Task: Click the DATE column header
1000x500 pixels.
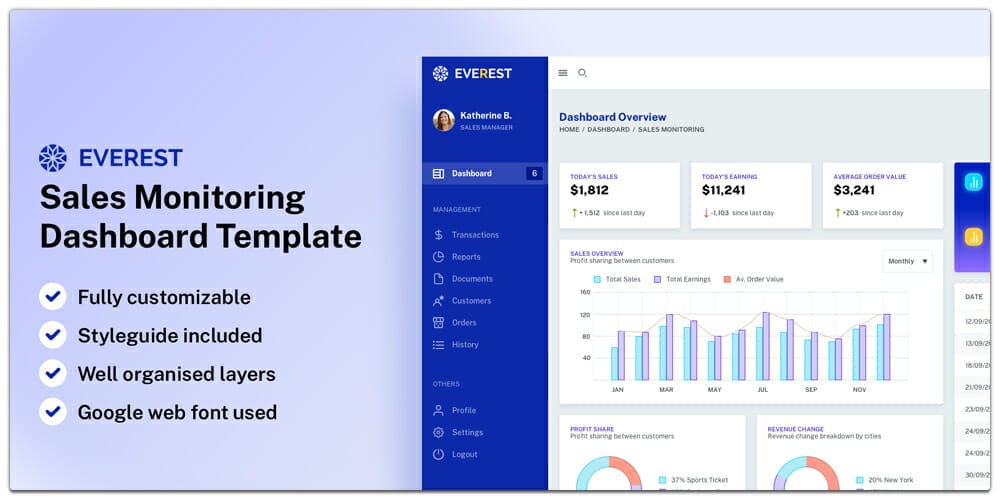Action: pos(974,297)
